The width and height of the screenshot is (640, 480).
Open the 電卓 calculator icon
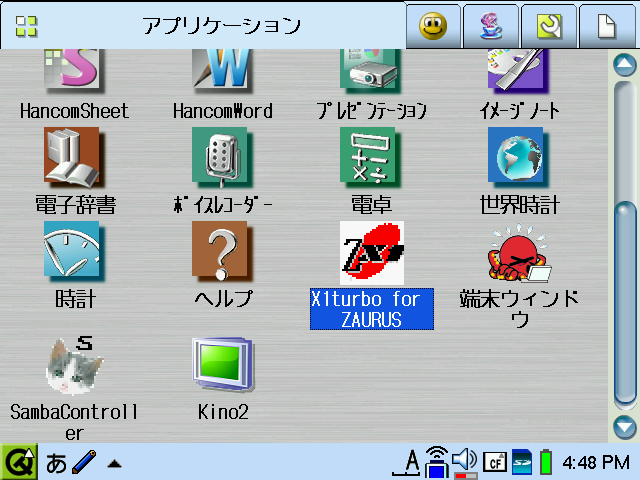click(x=371, y=157)
